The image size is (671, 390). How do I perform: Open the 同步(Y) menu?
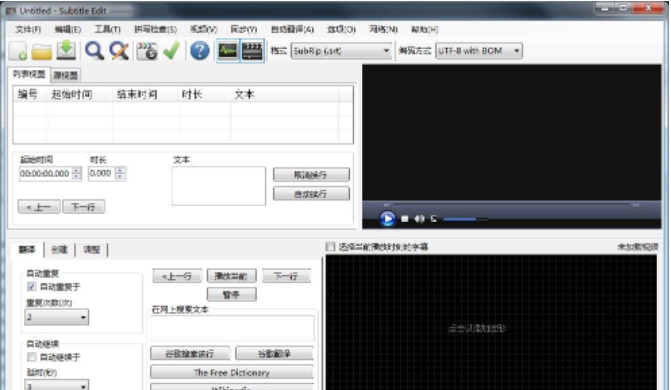pyautogui.click(x=243, y=29)
